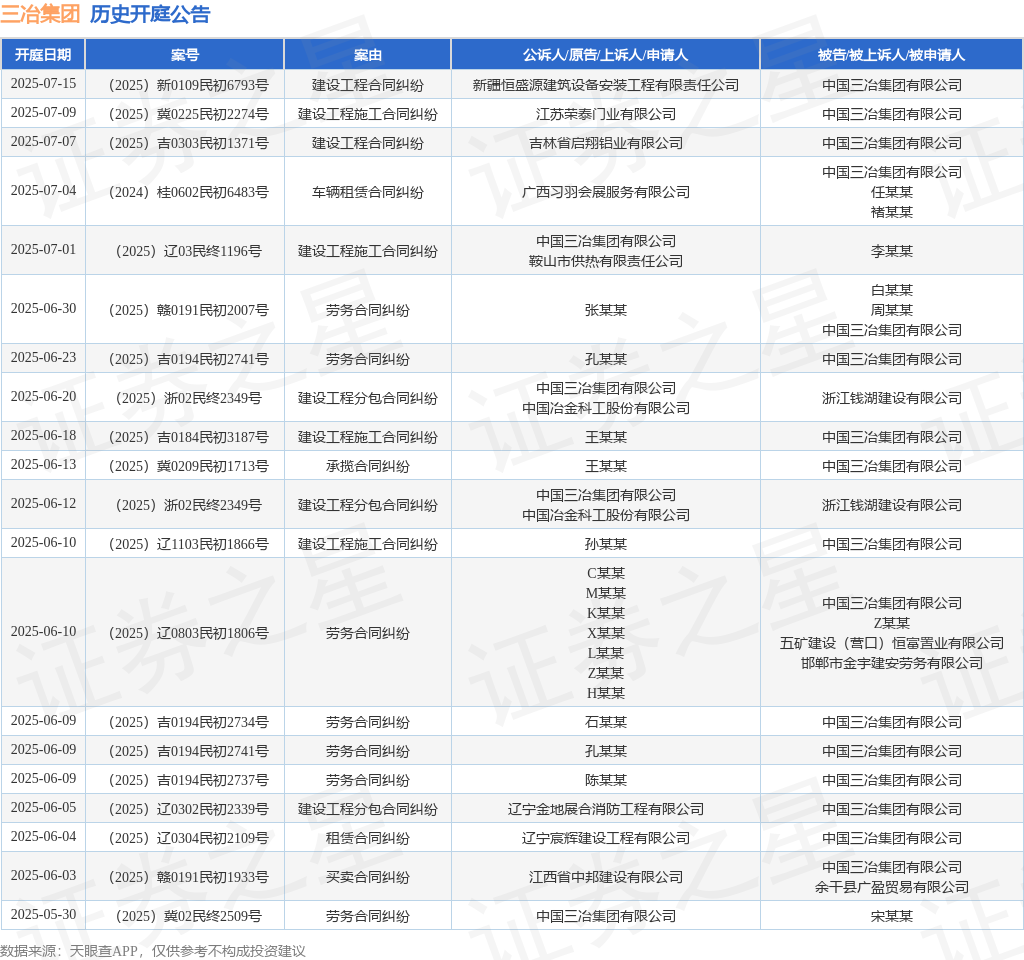Click plaintiff C某某

pyautogui.click(x=605, y=573)
